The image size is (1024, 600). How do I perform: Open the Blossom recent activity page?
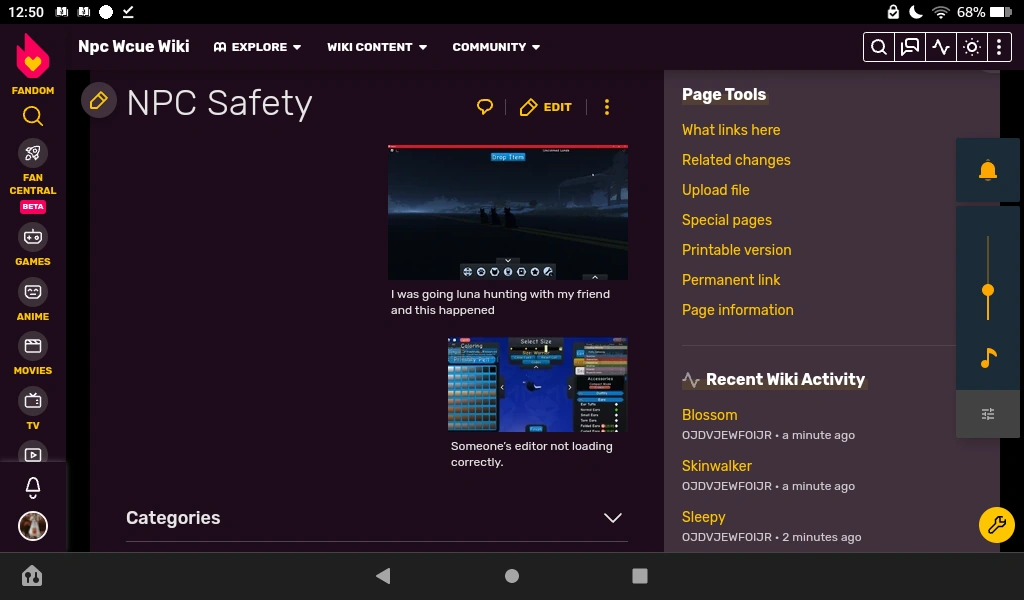click(x=709, y=415)
